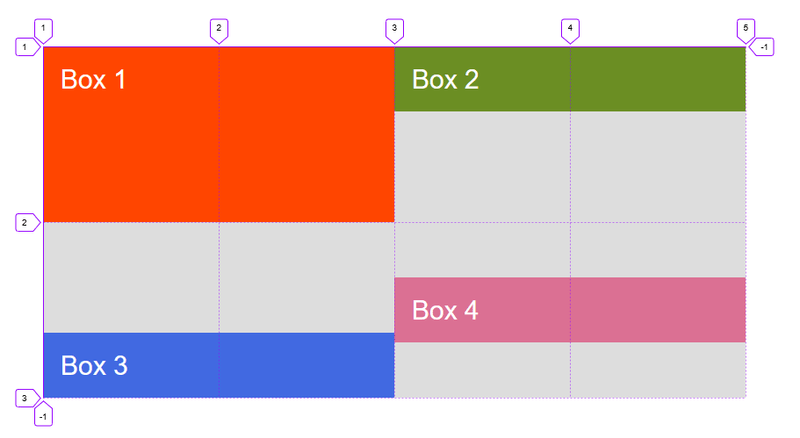Click the Box 2 text label

445,80
